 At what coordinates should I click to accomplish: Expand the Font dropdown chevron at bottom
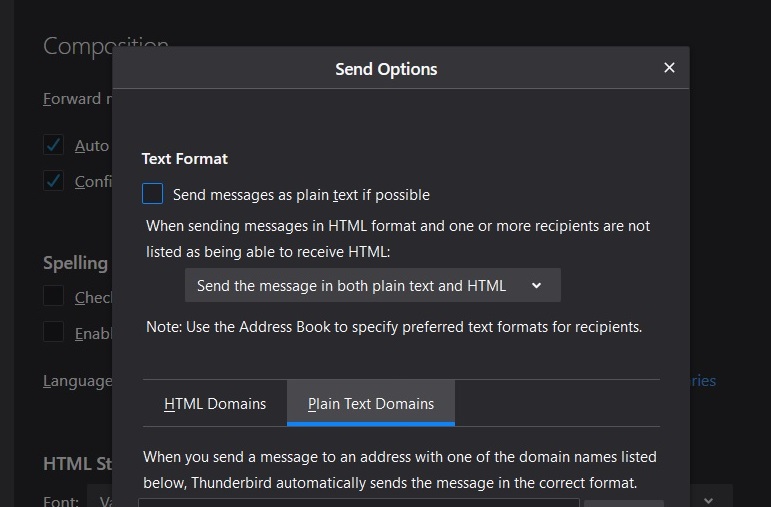pos(708,500)
